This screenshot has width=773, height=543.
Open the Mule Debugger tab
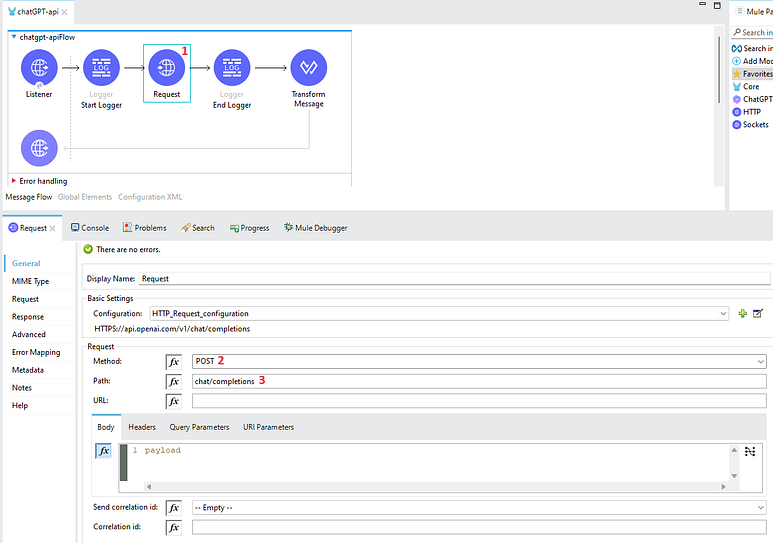316,228
